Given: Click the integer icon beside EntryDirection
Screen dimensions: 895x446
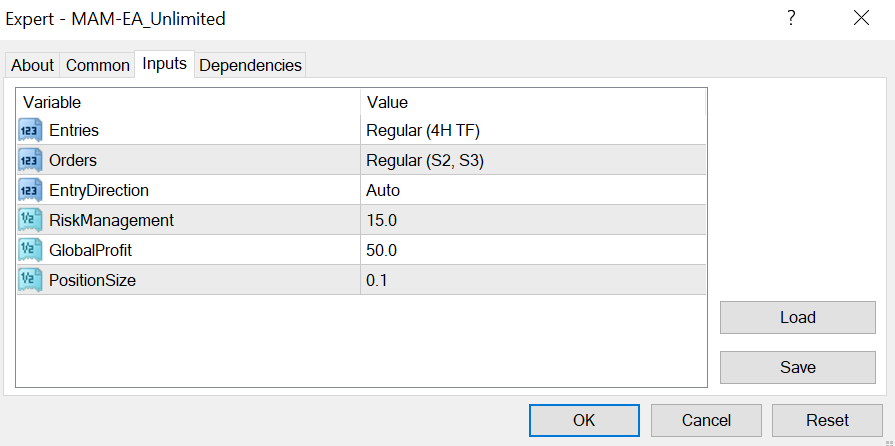Looking at the screenshot, I should (x=29, y=190).
